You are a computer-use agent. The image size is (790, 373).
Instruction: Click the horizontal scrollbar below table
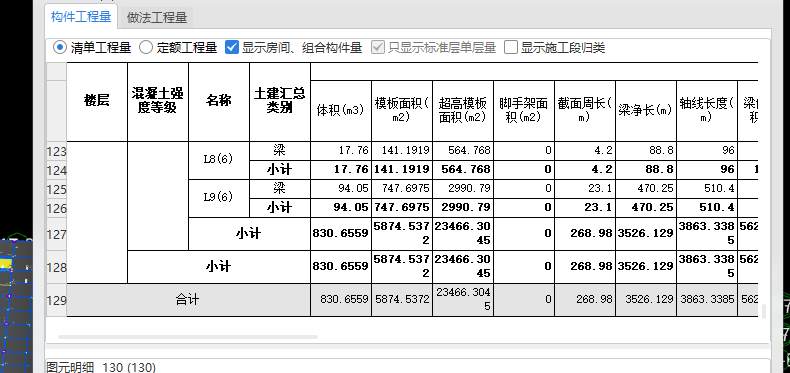(187, 337)
